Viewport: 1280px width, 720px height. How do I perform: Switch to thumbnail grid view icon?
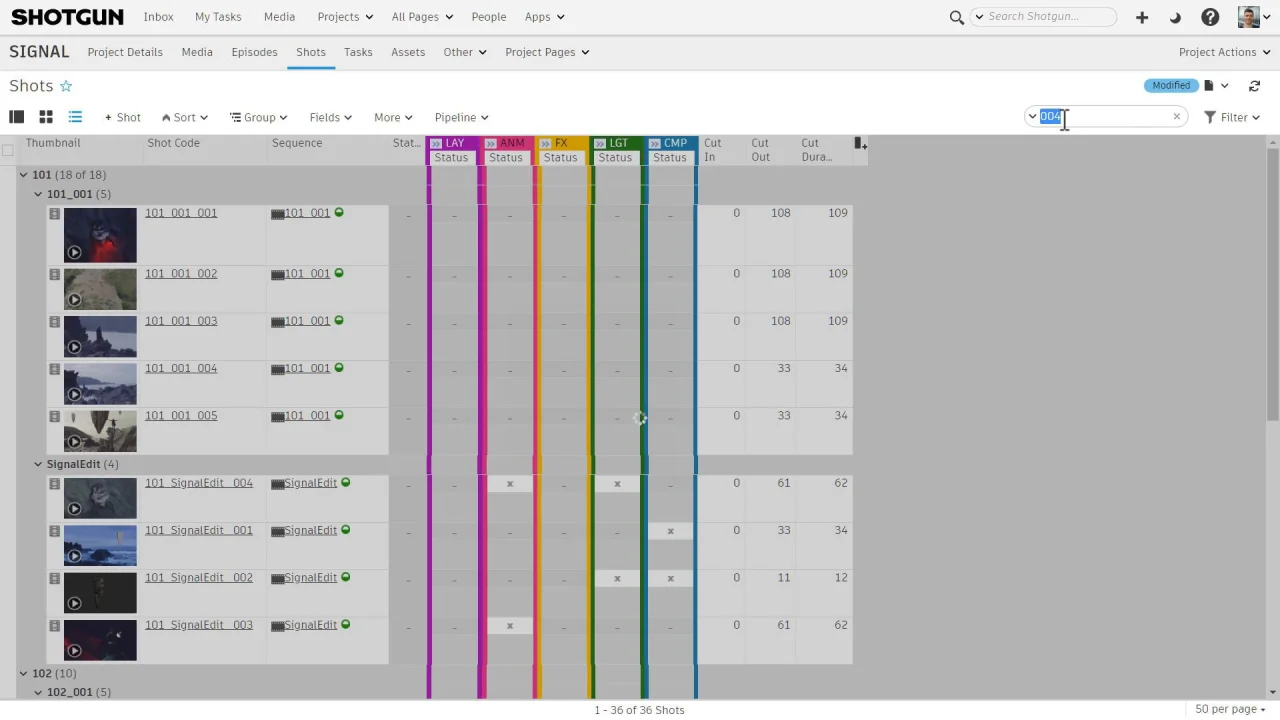click(x=46, y=117)
